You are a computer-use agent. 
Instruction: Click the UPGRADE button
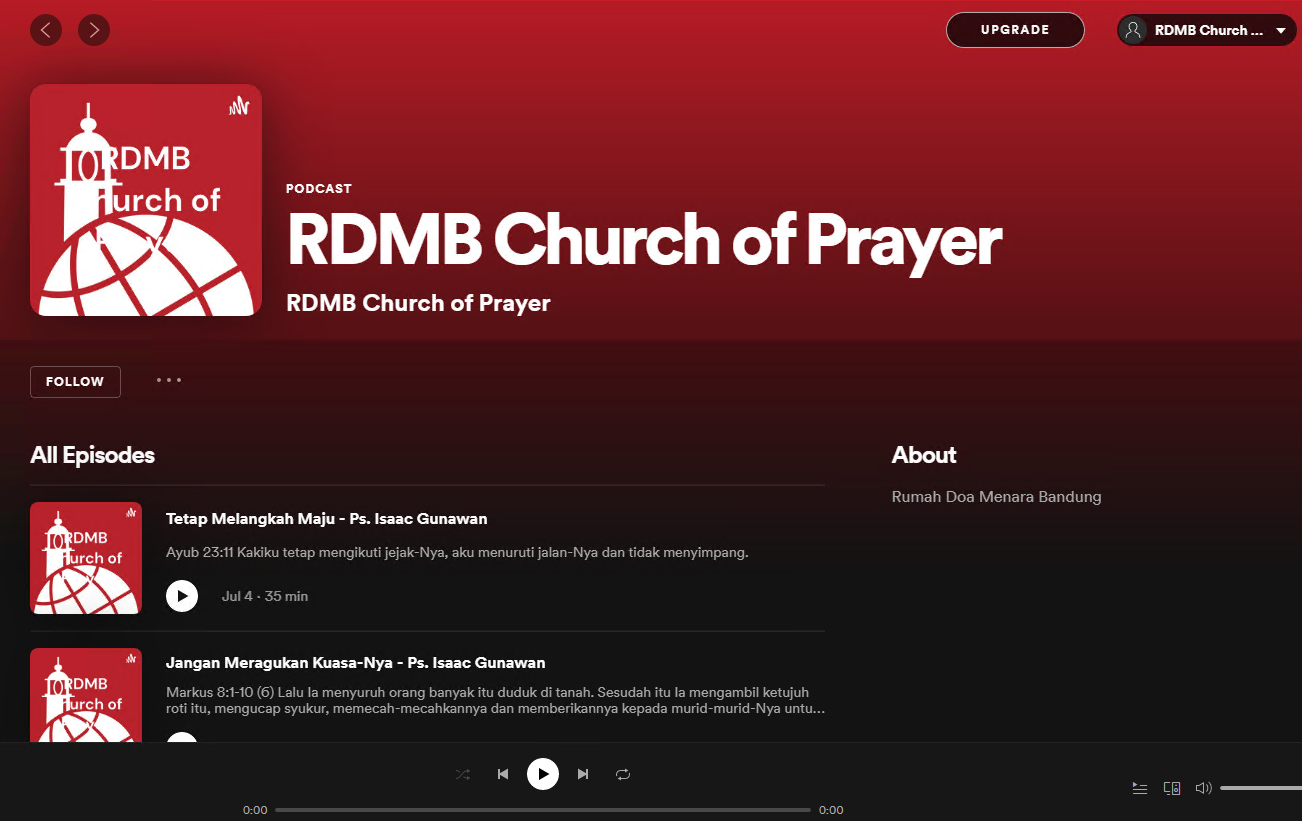[x=1015, y=30]
